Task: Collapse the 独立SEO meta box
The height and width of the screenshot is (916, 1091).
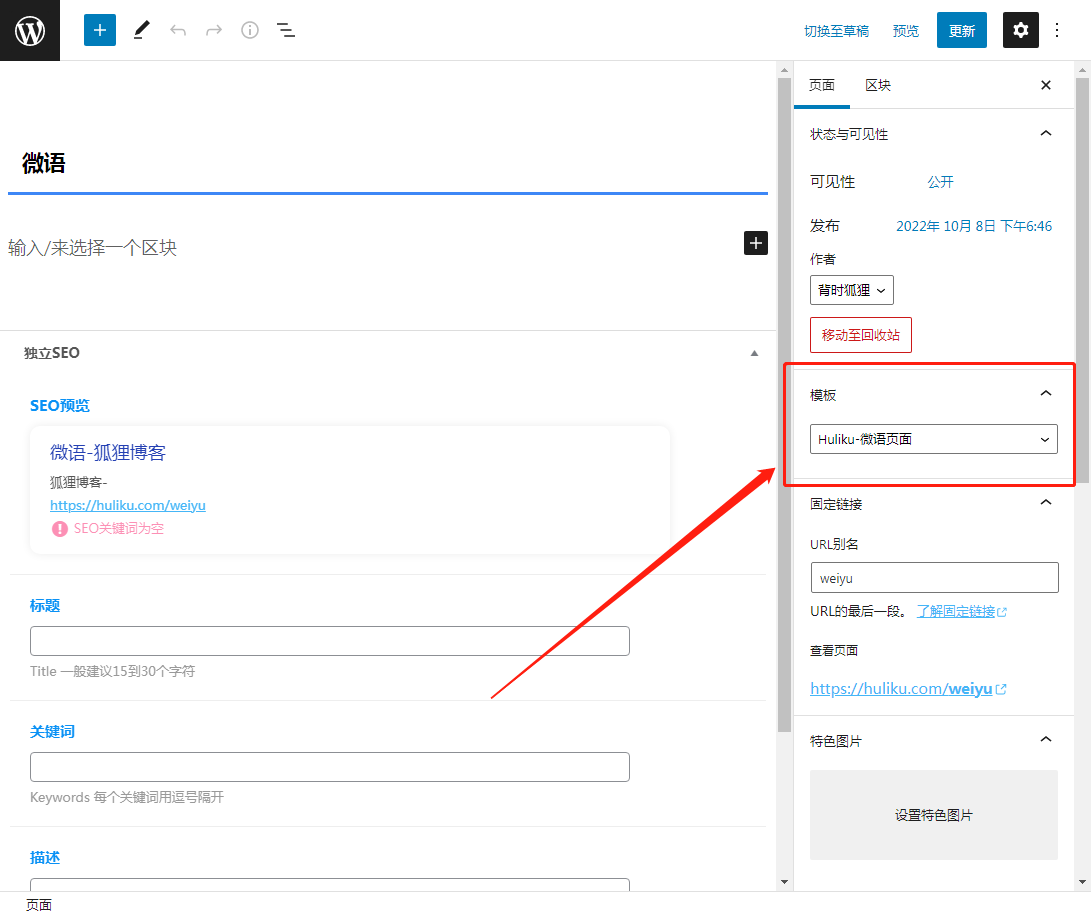Action: 754,353
